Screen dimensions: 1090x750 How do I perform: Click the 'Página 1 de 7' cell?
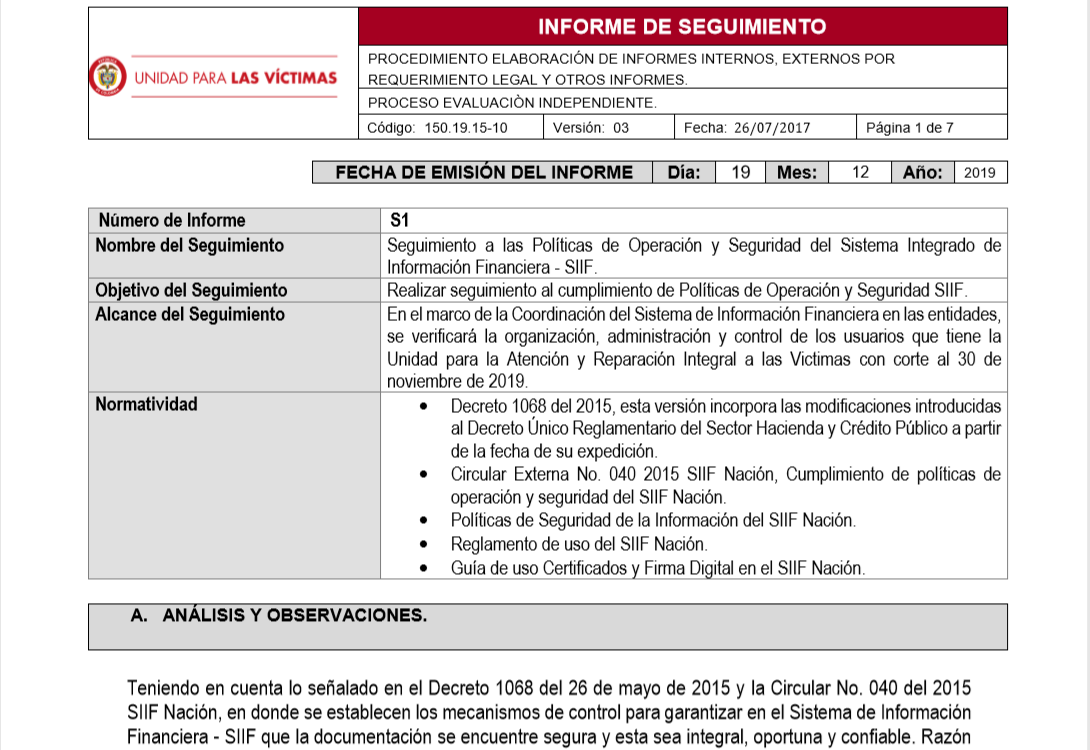point(932,127)
